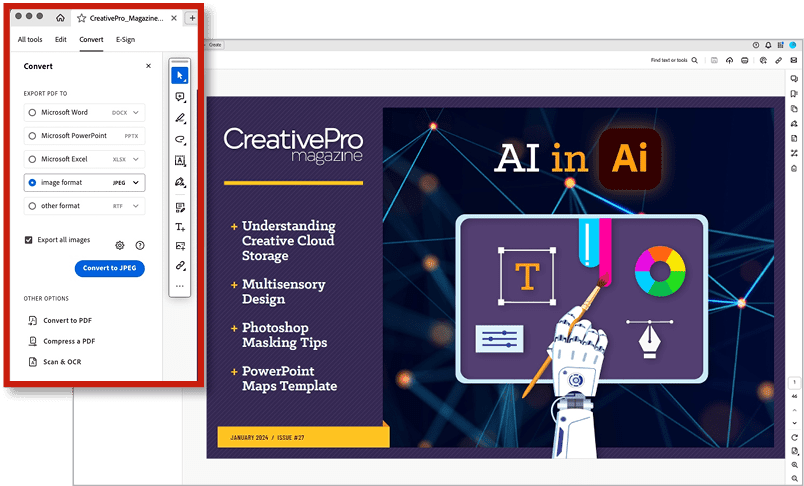The image size is (804, 486).
Task: Select the highlighter pen tool
Action: (179, 118)
